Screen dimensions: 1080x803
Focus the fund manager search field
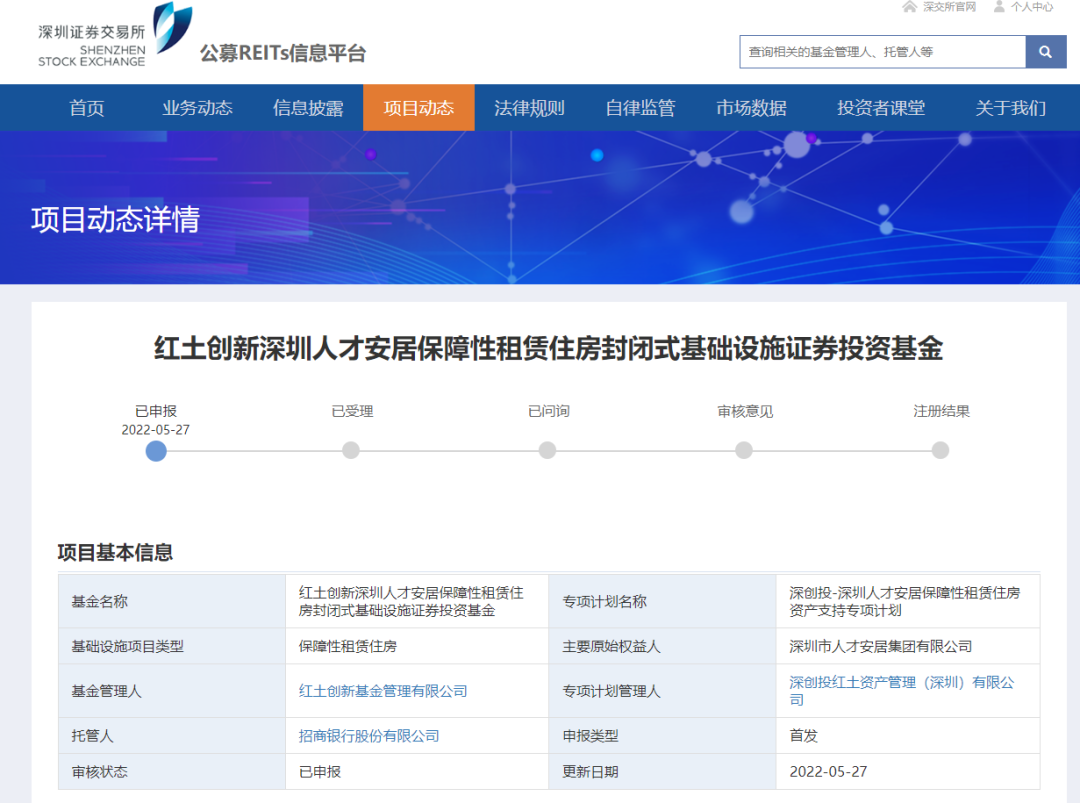pos(883,52)
